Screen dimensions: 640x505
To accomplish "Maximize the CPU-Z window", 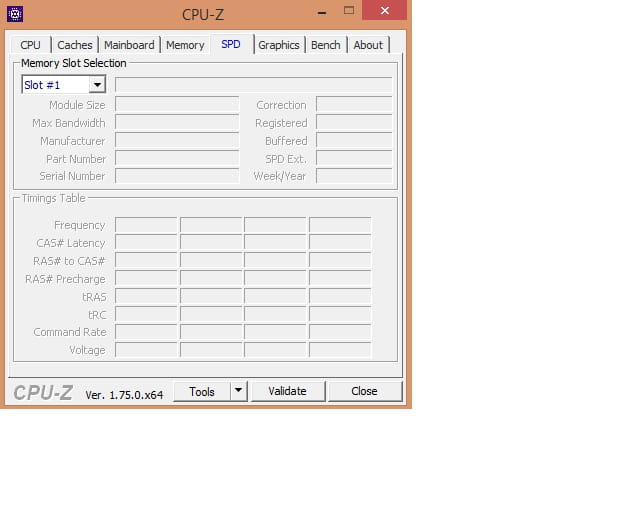I will tap(349, 11).
